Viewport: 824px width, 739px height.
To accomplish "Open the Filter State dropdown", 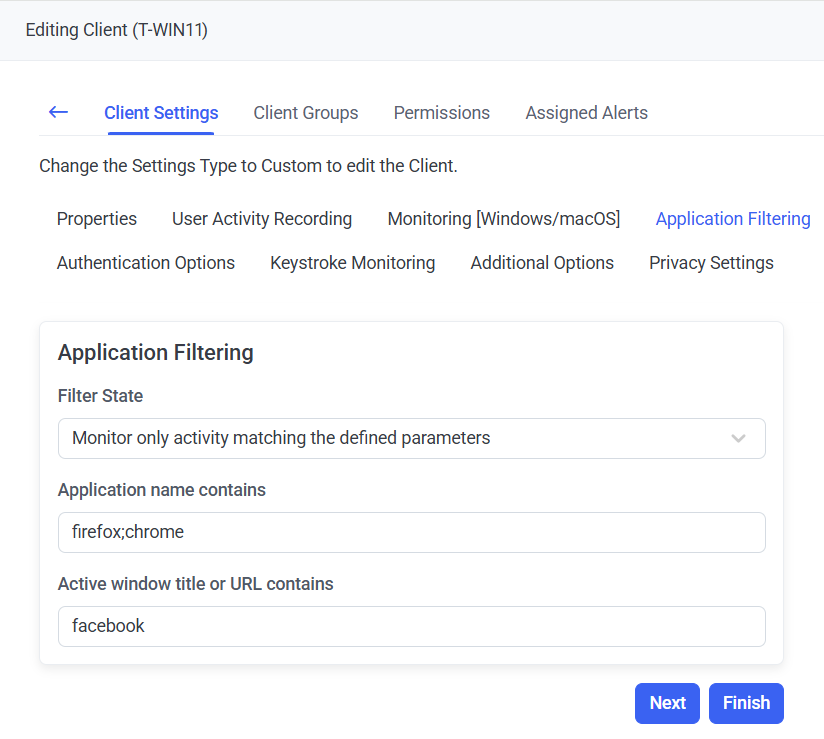I will [400, 438].
